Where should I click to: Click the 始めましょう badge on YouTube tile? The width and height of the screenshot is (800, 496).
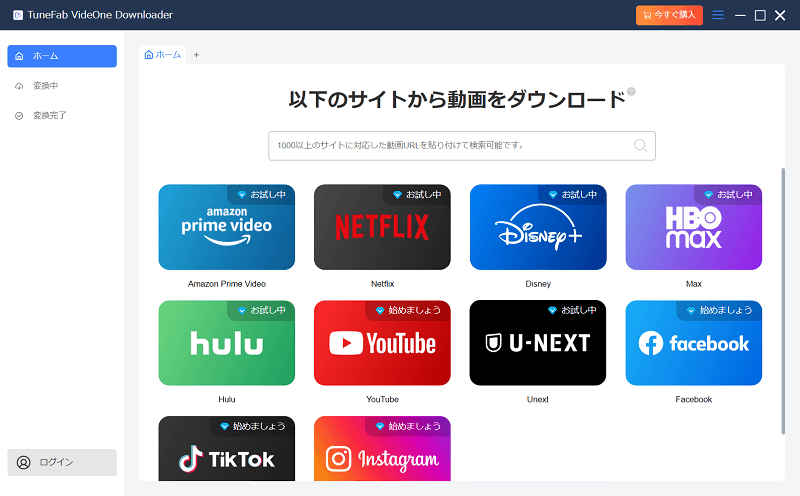pyautogui.click(x=409, y=310)
